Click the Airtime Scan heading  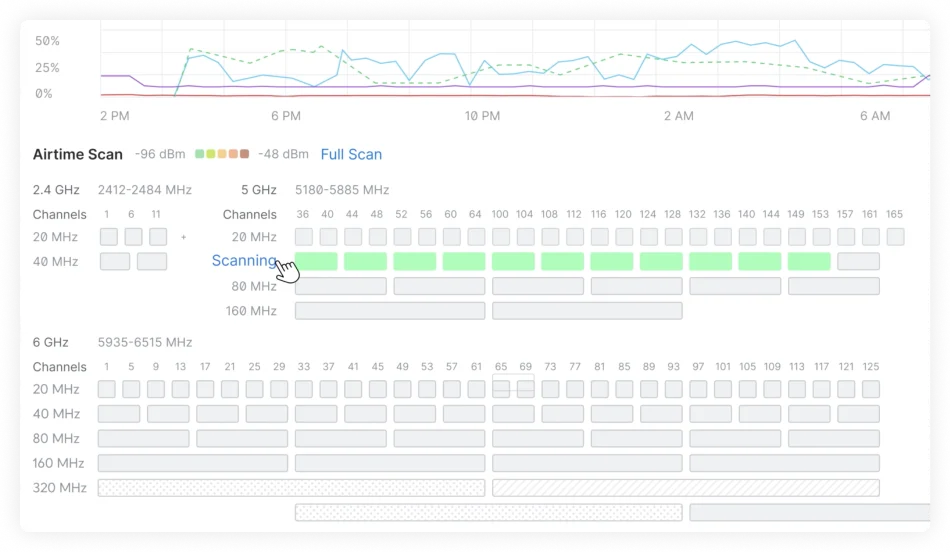click(x=78, y=155)
